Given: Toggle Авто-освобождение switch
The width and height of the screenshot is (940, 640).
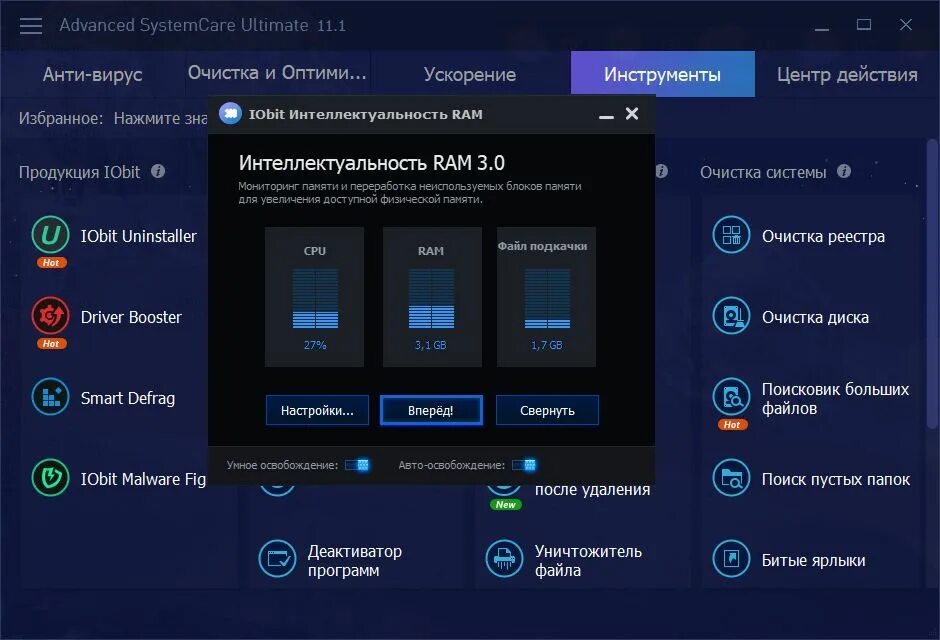Looking at the screenshot, I should (x=524, y=465).
